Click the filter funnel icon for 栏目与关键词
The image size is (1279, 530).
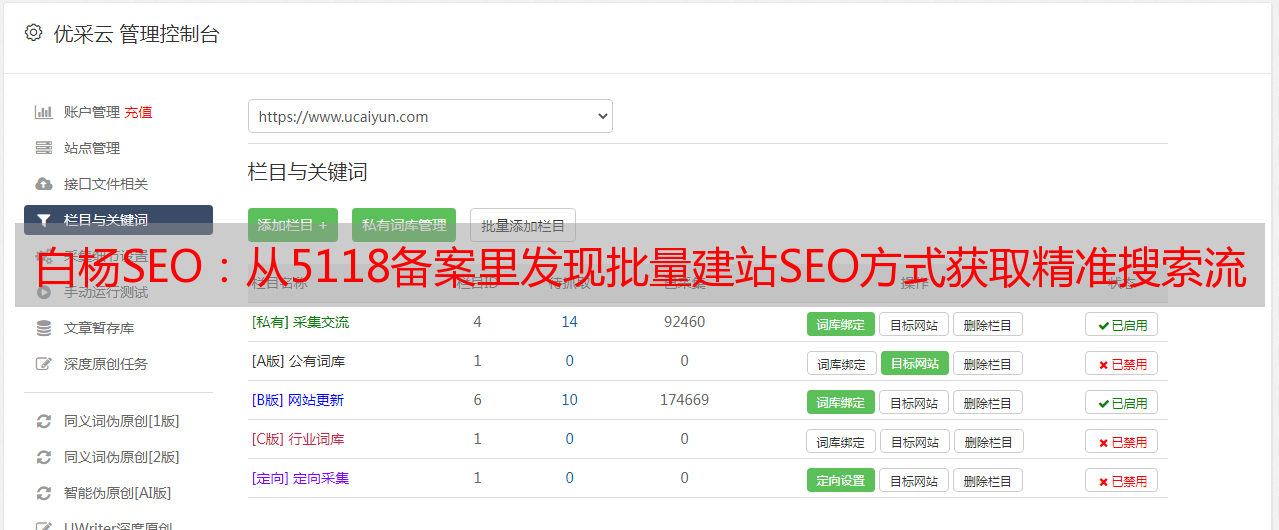tap(43, 220)
